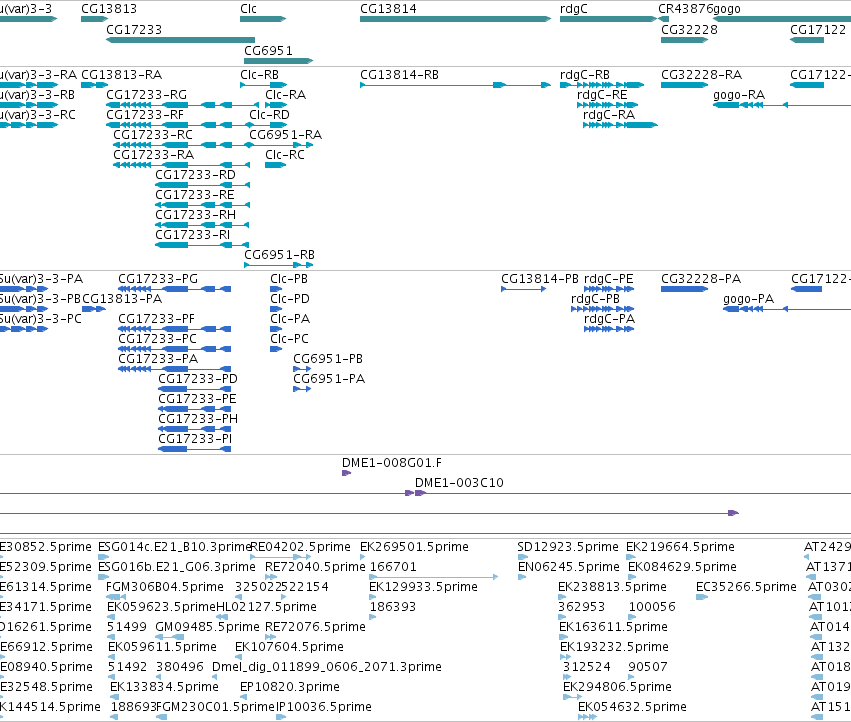Screen dimensions: 851x722
Task: Click the EK129933.5prime EST label
Action: (423, 587)
